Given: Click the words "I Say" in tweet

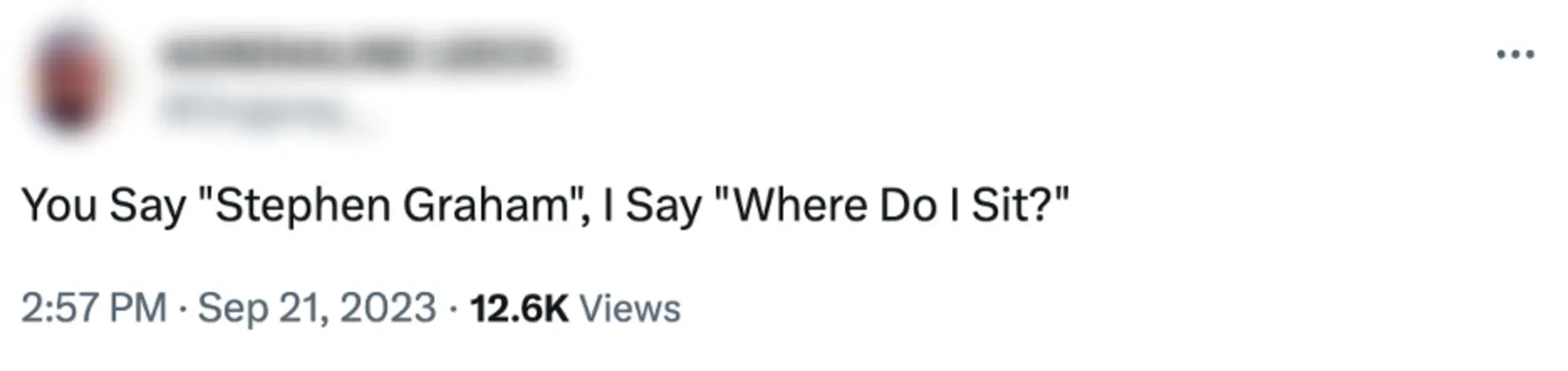Looking at the screenshot, I should [x=652, y=206].
